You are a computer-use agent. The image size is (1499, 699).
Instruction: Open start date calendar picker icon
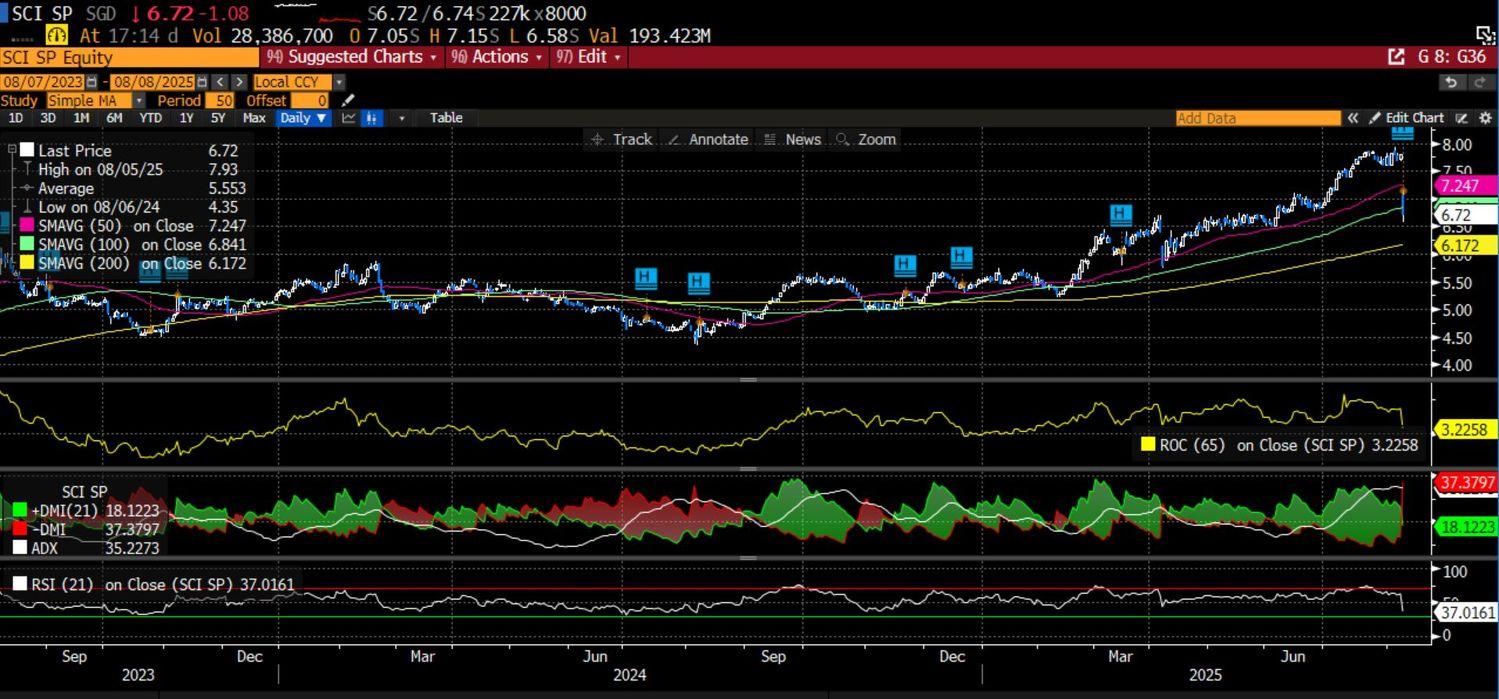coord(92,82)
